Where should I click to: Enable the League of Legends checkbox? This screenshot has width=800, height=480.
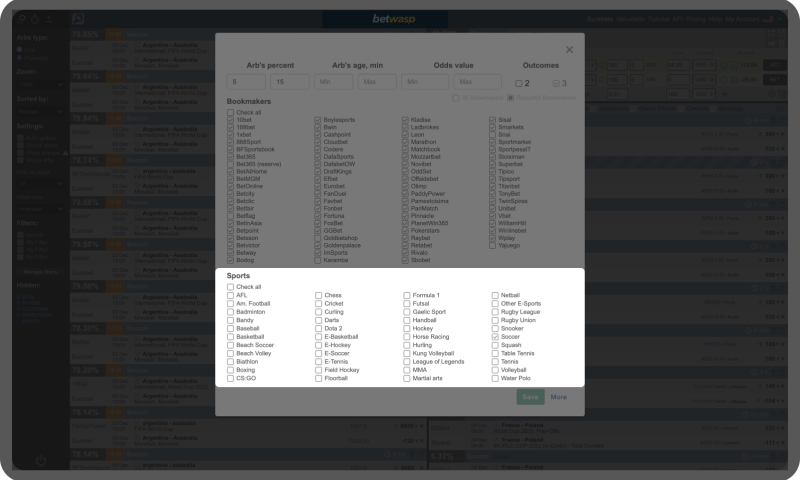(x=407, y=362)
